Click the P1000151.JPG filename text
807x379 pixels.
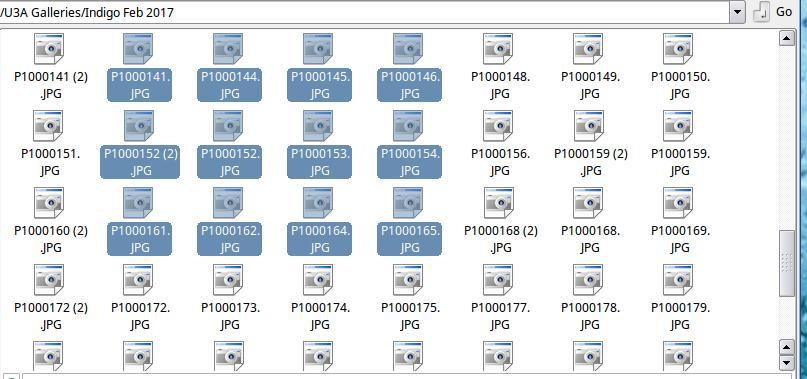coord(50,162)
